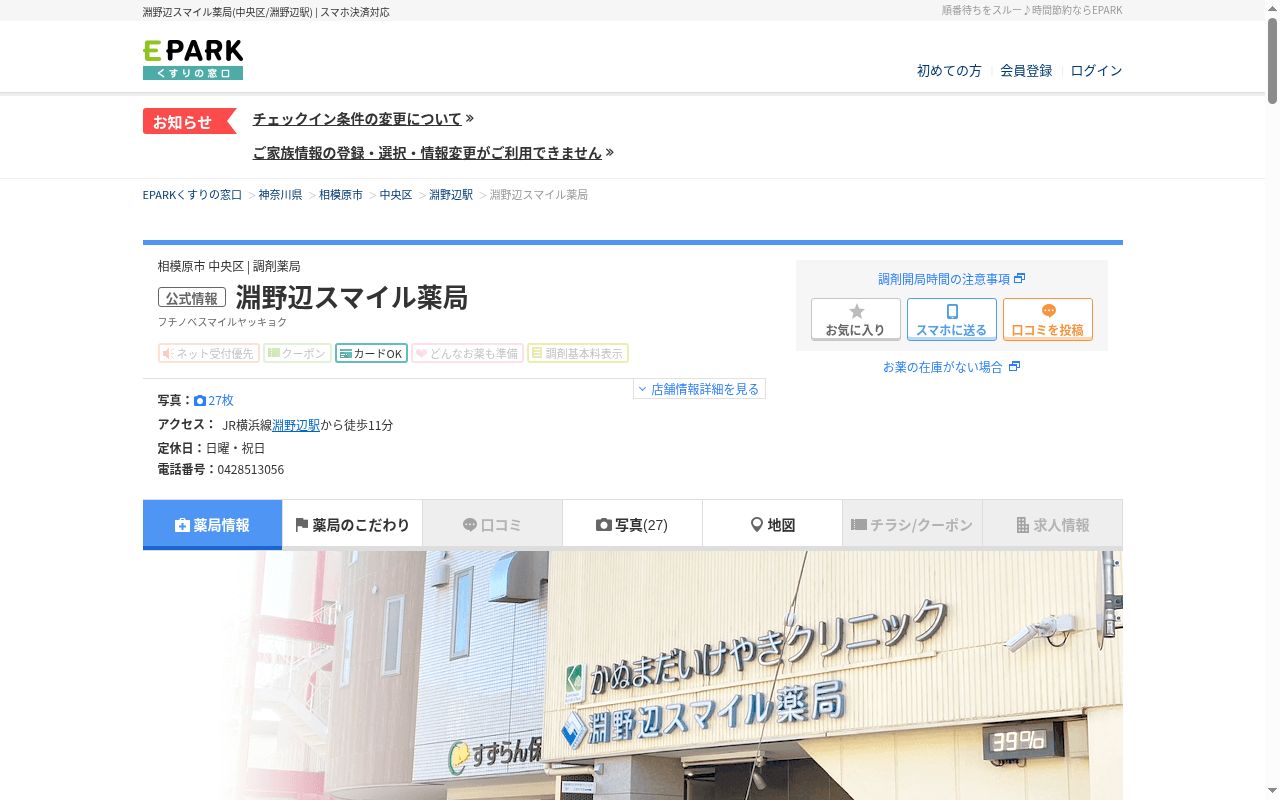This screenshot has width=1280, height=800.
Task: Click the page vertical scrollbar thumb
Action: (1273, 60)
